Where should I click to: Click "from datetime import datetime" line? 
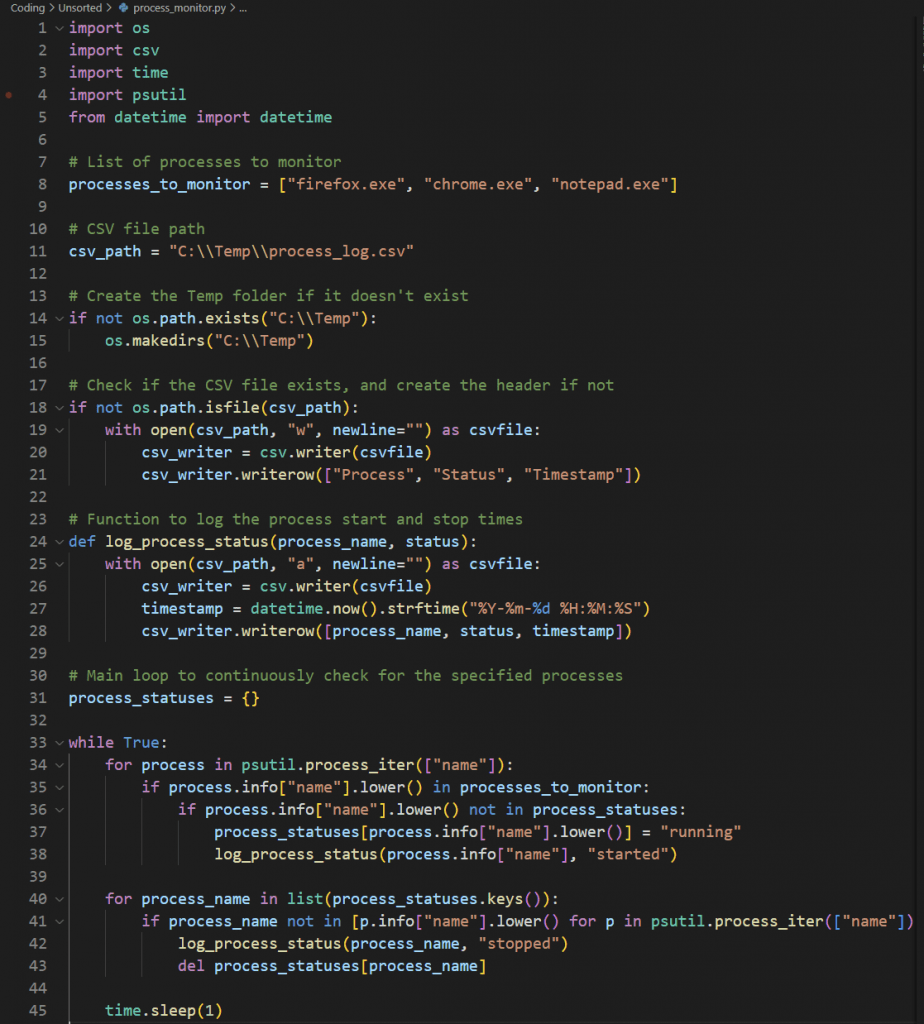point(200,118)
